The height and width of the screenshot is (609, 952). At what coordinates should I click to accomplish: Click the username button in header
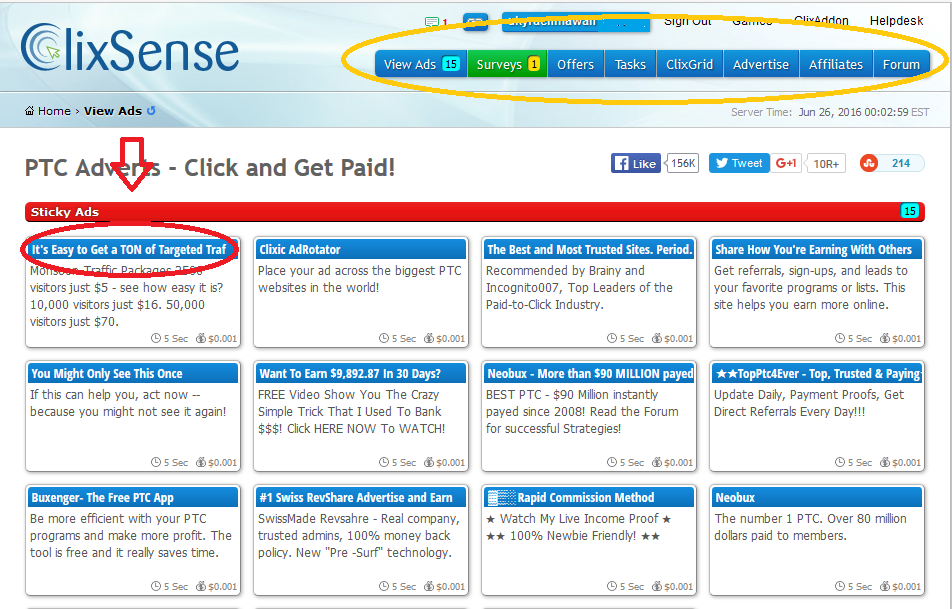[x=576, y=22]
